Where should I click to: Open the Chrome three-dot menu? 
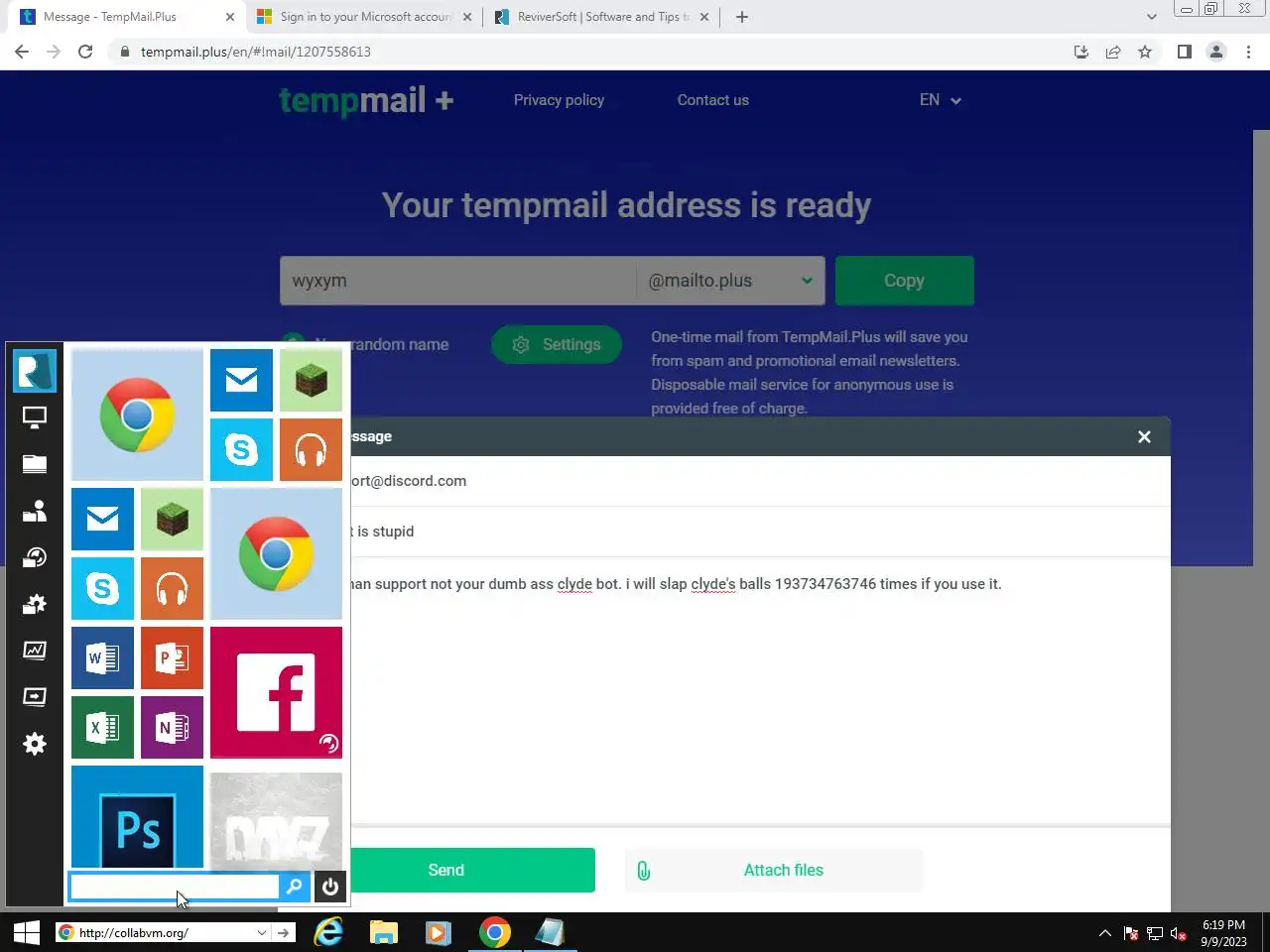pyautogui.click(x=1248, y=52)
